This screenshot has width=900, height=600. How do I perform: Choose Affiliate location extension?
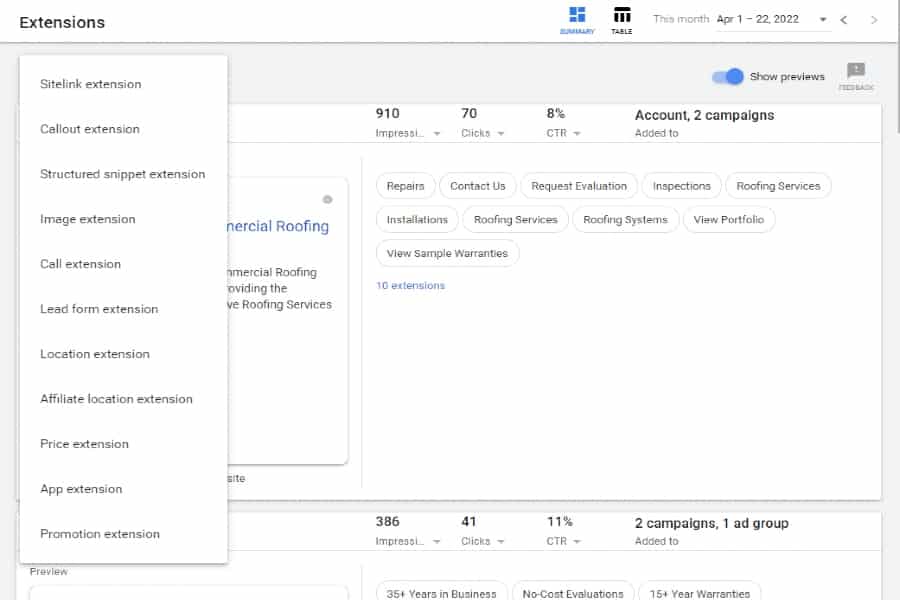pos(123,399)
